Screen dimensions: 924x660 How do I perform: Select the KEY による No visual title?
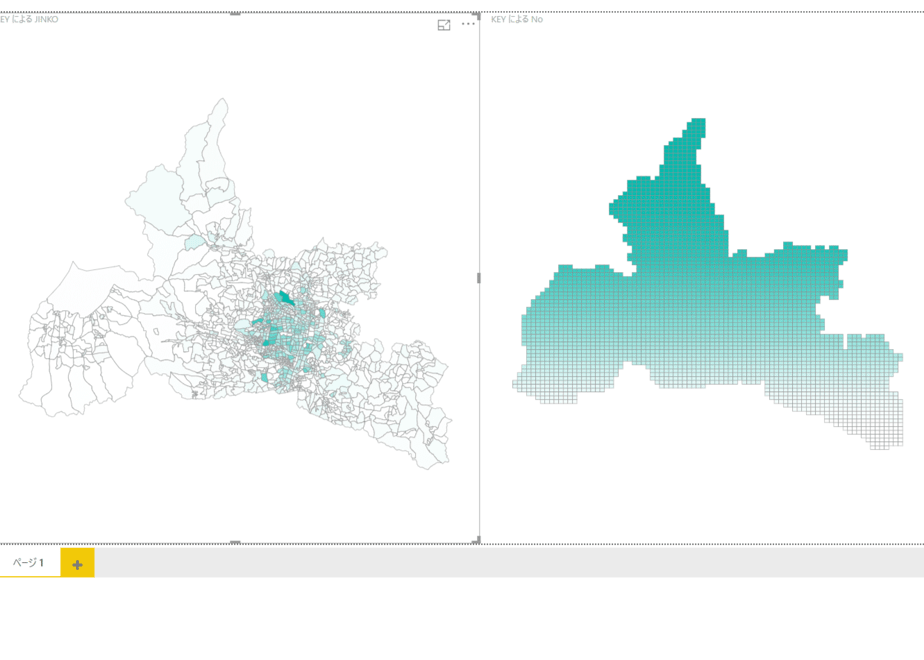coord(517,19)
